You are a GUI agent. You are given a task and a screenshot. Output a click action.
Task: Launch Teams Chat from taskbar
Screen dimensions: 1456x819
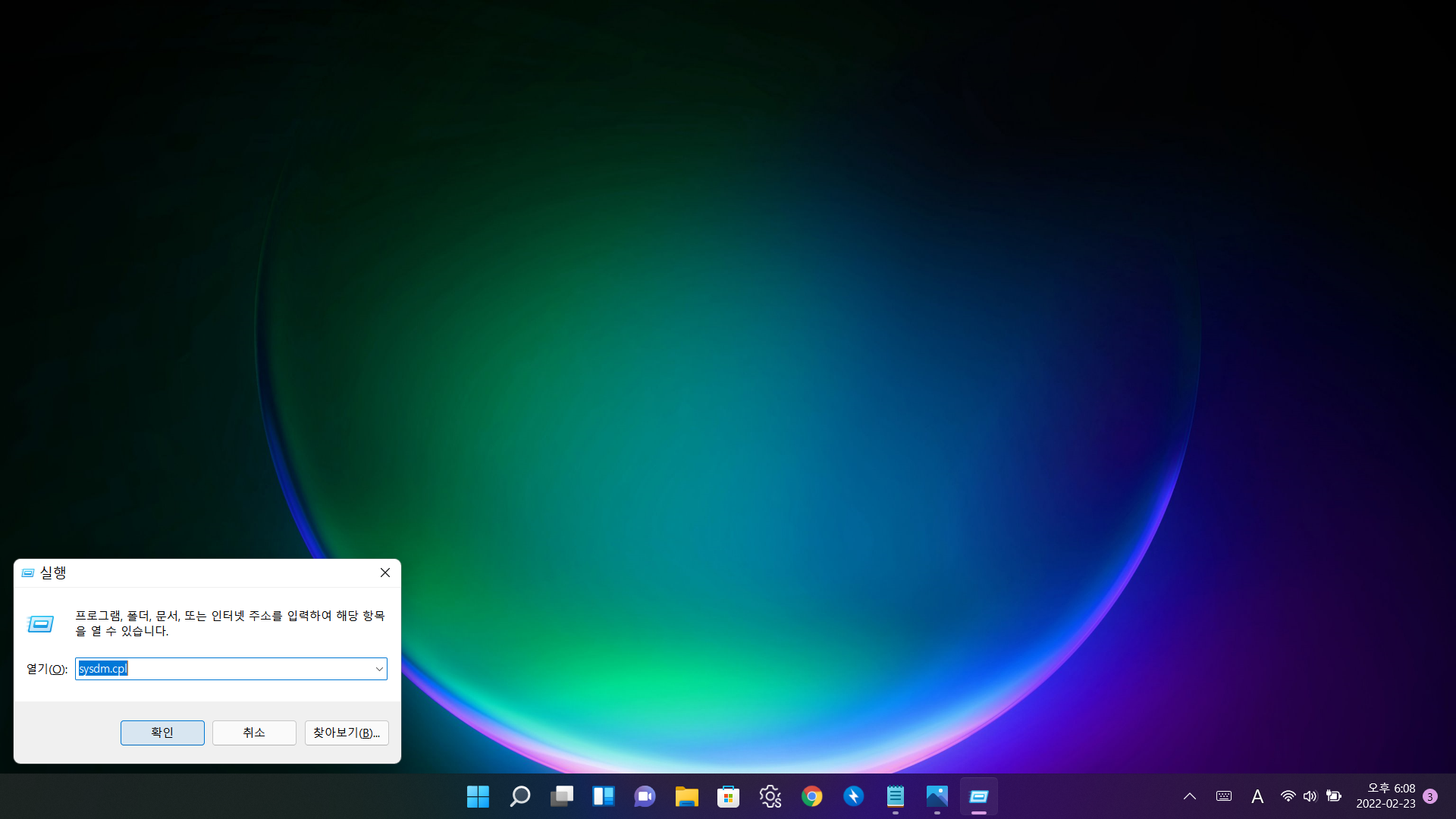[x=645, y=796]
